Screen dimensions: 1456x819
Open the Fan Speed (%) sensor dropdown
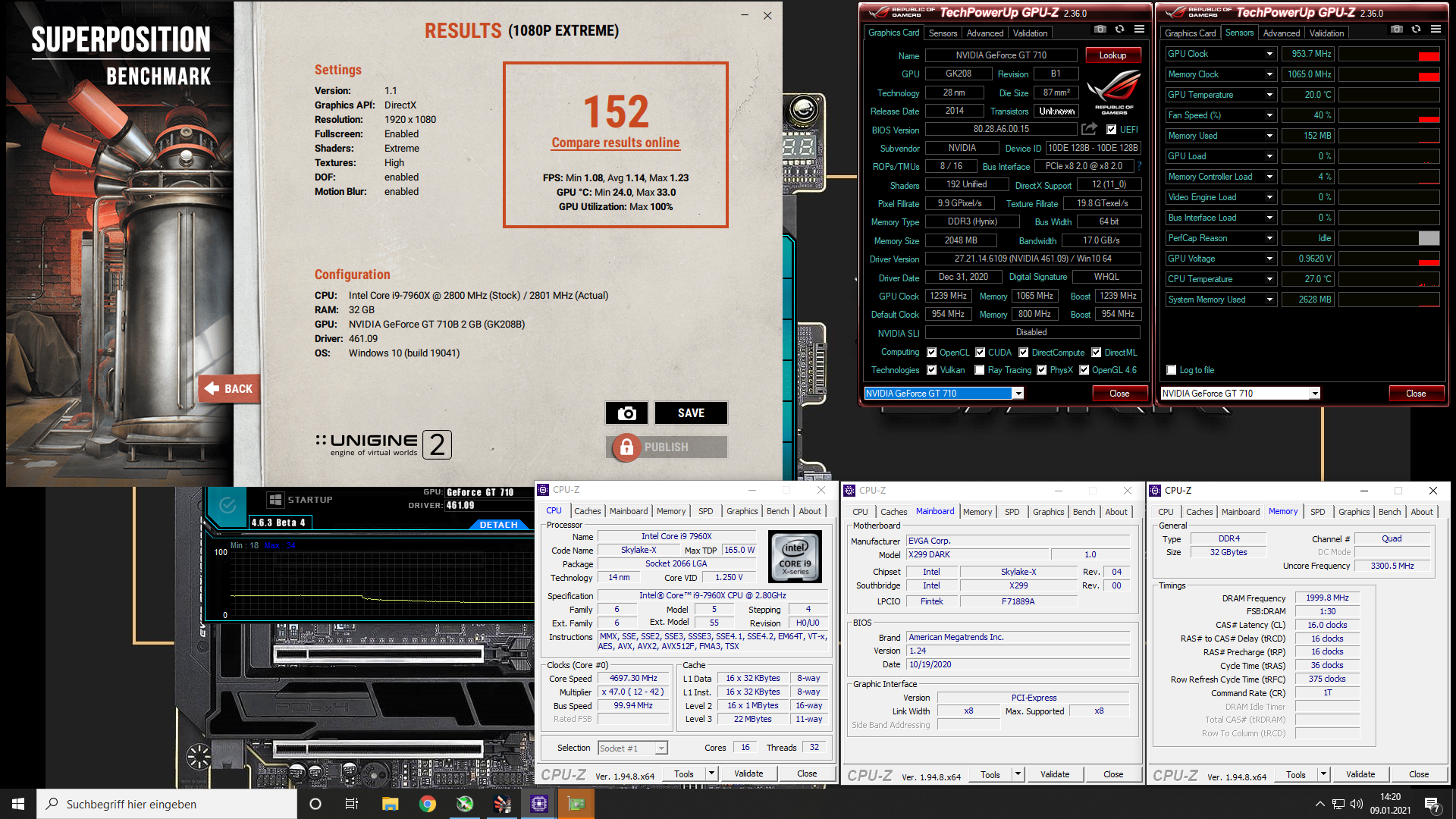pyautogui.click(x=1269, y=115)
